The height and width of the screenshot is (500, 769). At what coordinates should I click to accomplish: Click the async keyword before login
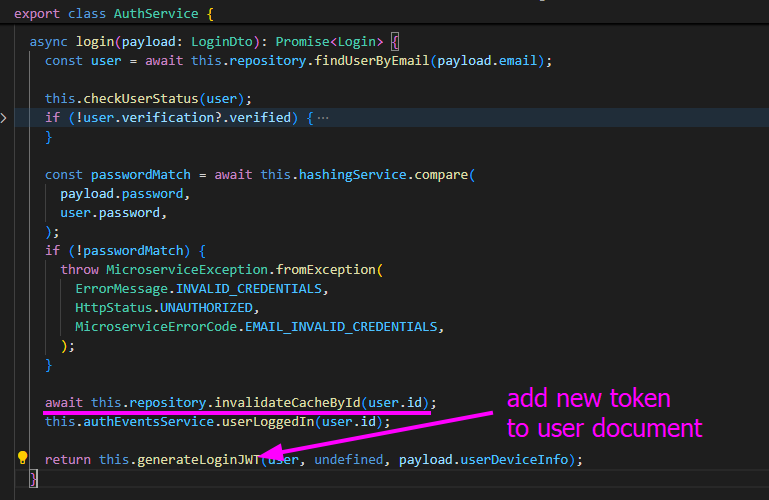pos(49,42)
